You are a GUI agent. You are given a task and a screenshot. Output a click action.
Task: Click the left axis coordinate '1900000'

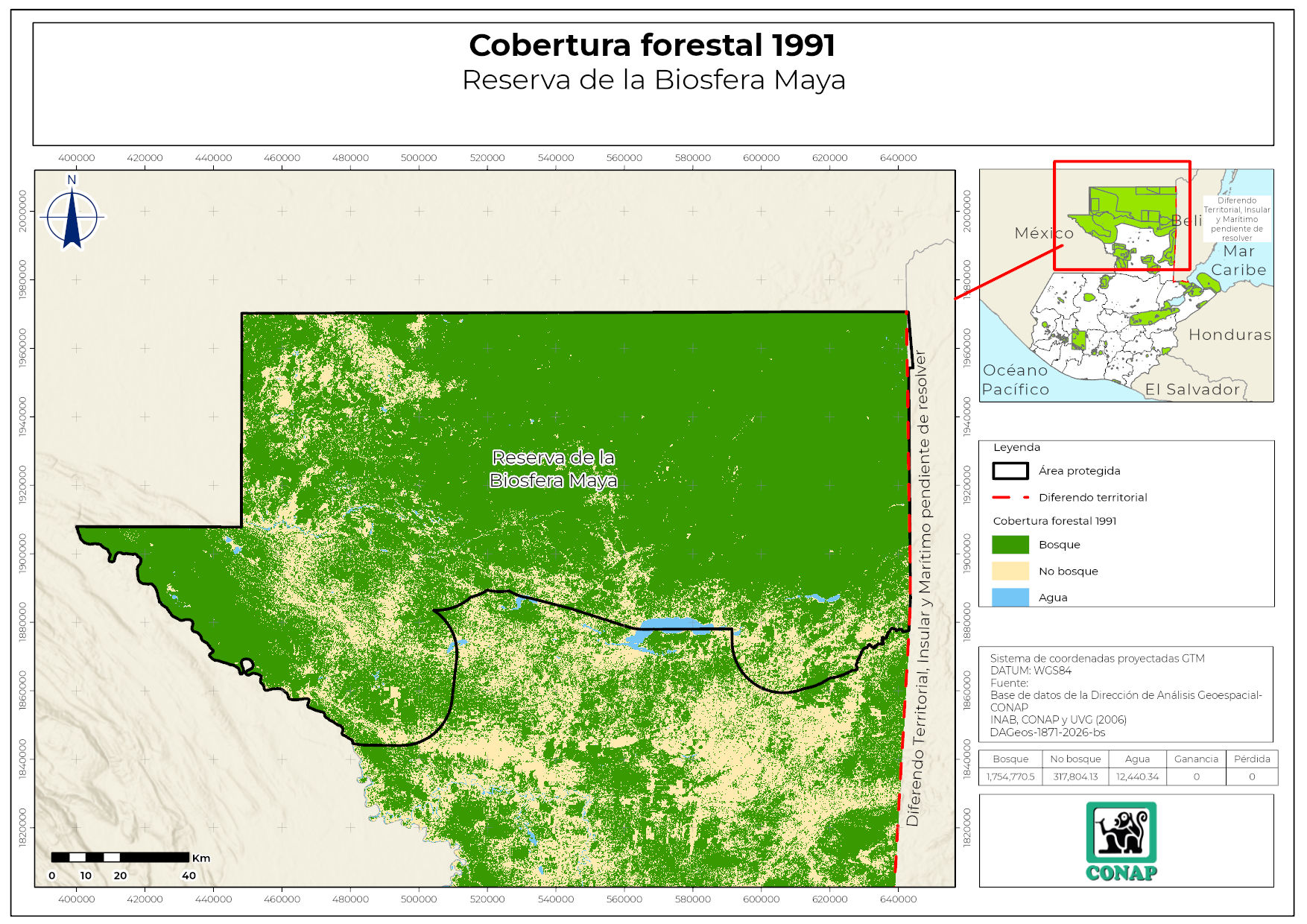tap(22, 553)
